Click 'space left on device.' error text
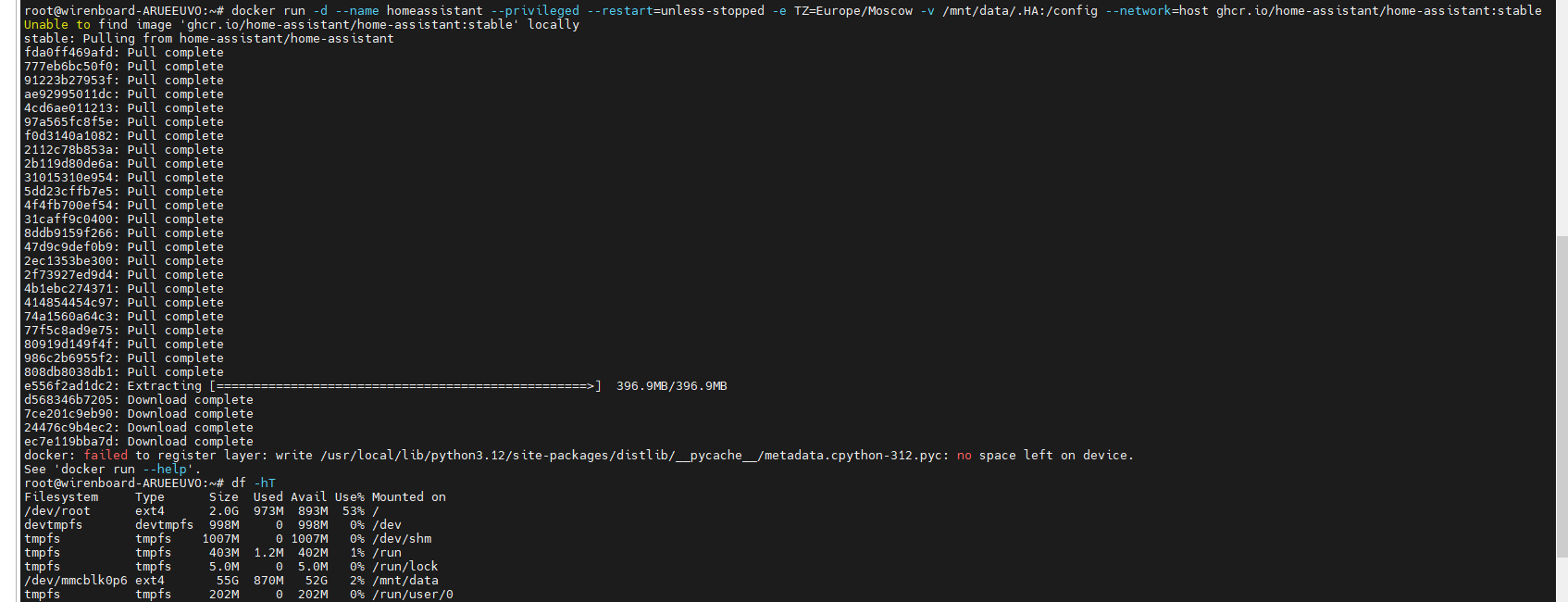This screenshot has height=602, width=1568. coord(1056,456)
